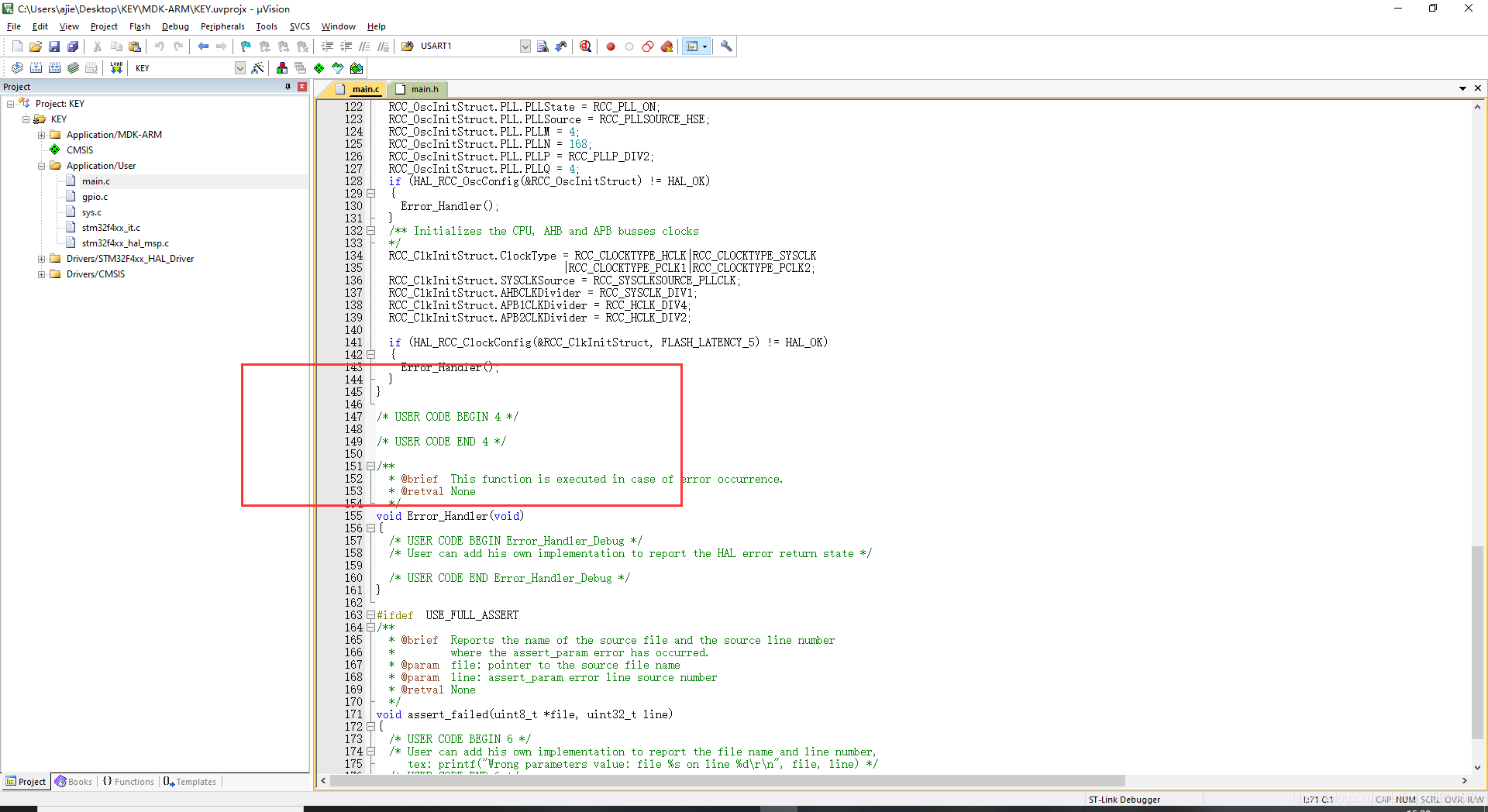Open window layout dropdown arrow
The width and height of the screenshot is (1488, 812).
[x=704, y=46]
